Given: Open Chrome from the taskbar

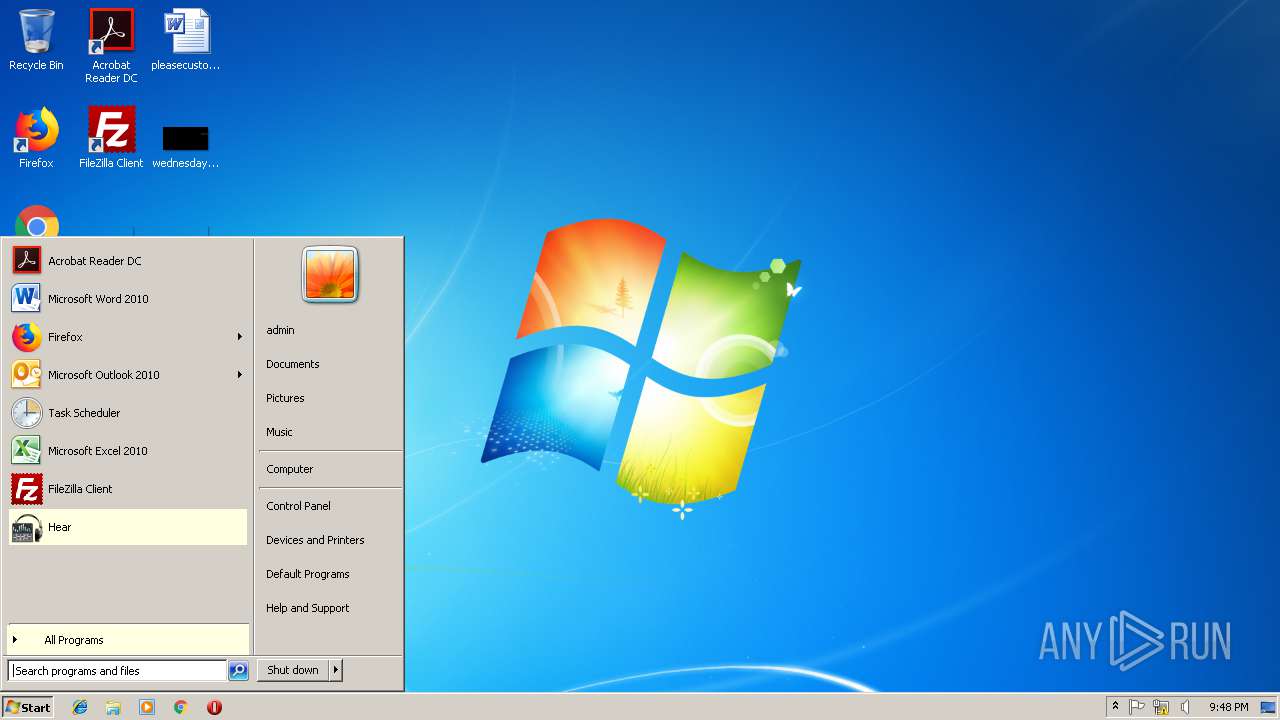Looking at the screenshot, I should [180, 707].
